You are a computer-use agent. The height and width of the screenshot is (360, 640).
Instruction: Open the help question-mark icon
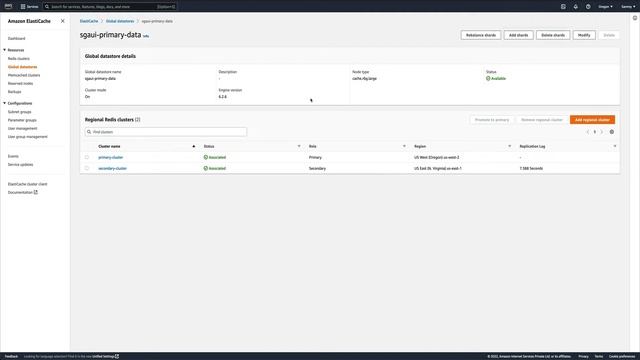[x=588, y=7]
